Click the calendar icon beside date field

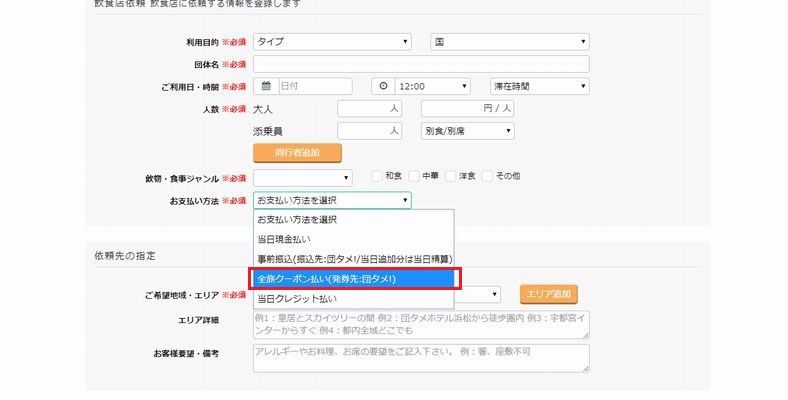tap(266, 86)
